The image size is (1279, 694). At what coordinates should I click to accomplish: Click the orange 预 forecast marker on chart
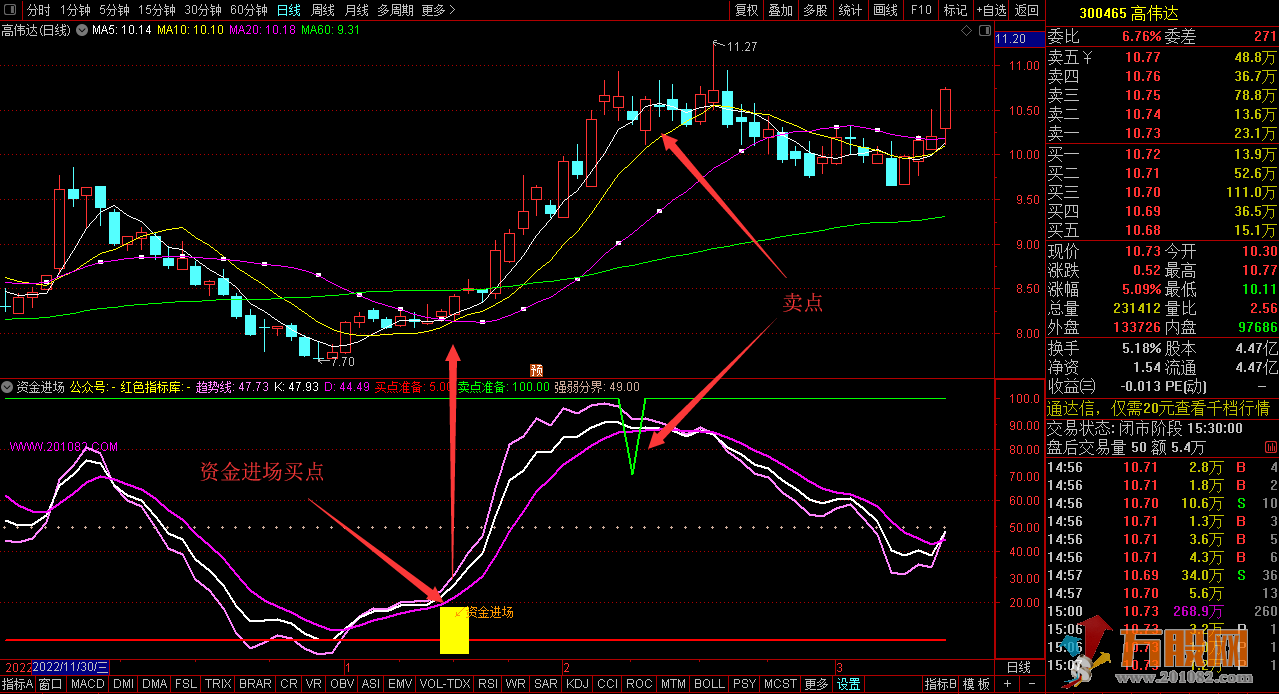tap(536, 369)
